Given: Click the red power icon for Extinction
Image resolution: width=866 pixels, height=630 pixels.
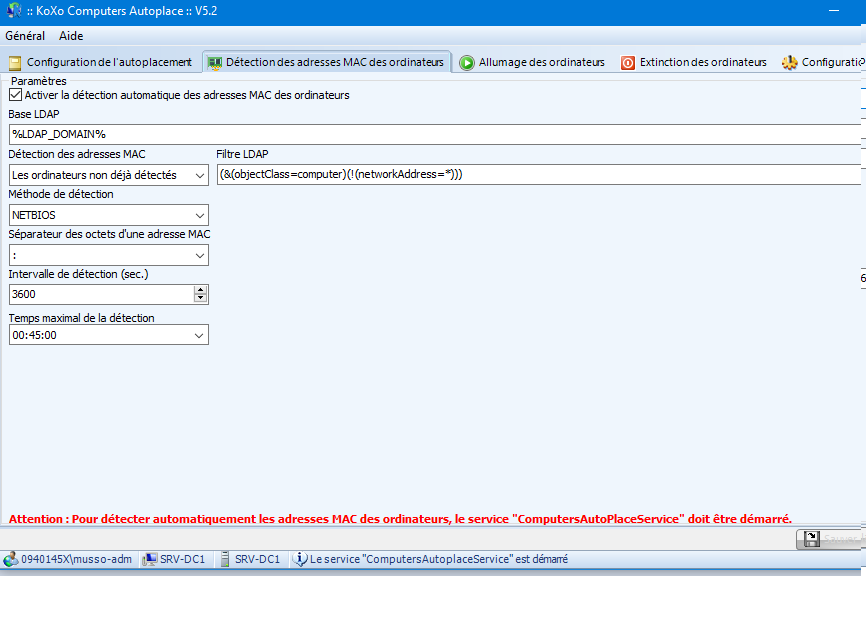Looking at the screenshot, I should point(627,63).
